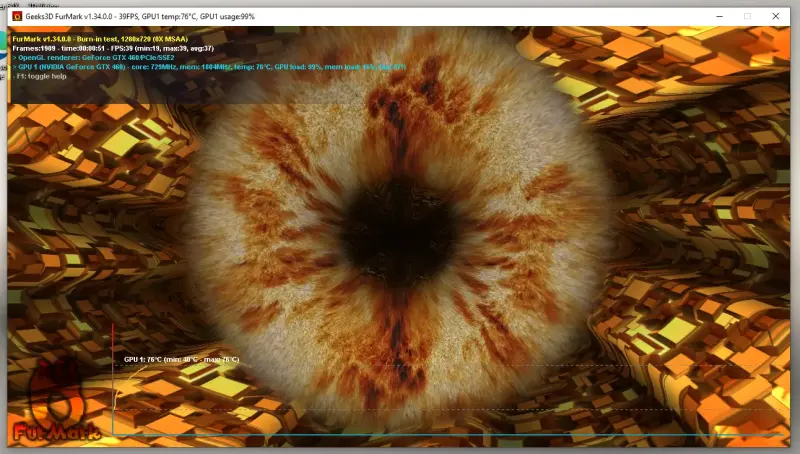800x454 pixels.
Task: Click the GPU 1 temperature graph label
Action: point(181,359)
